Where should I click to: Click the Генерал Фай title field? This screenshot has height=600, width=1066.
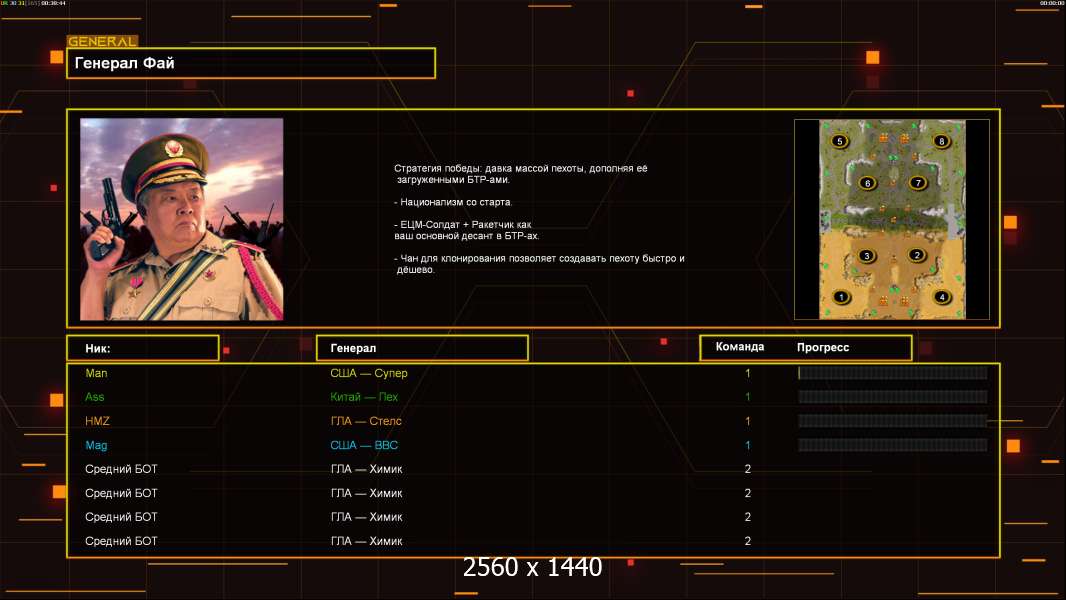coord(250,63)
